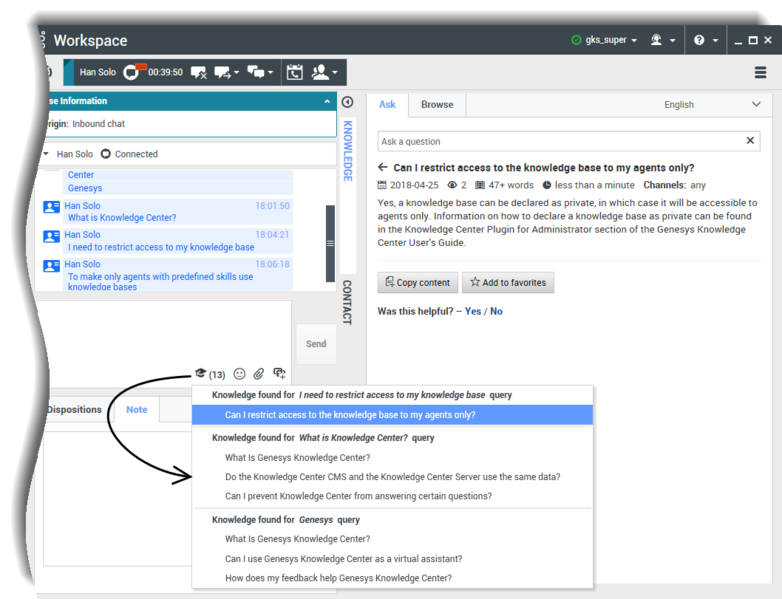
Task: Select 'How does my feedback help...' suggestion
Action: [392, 578]
